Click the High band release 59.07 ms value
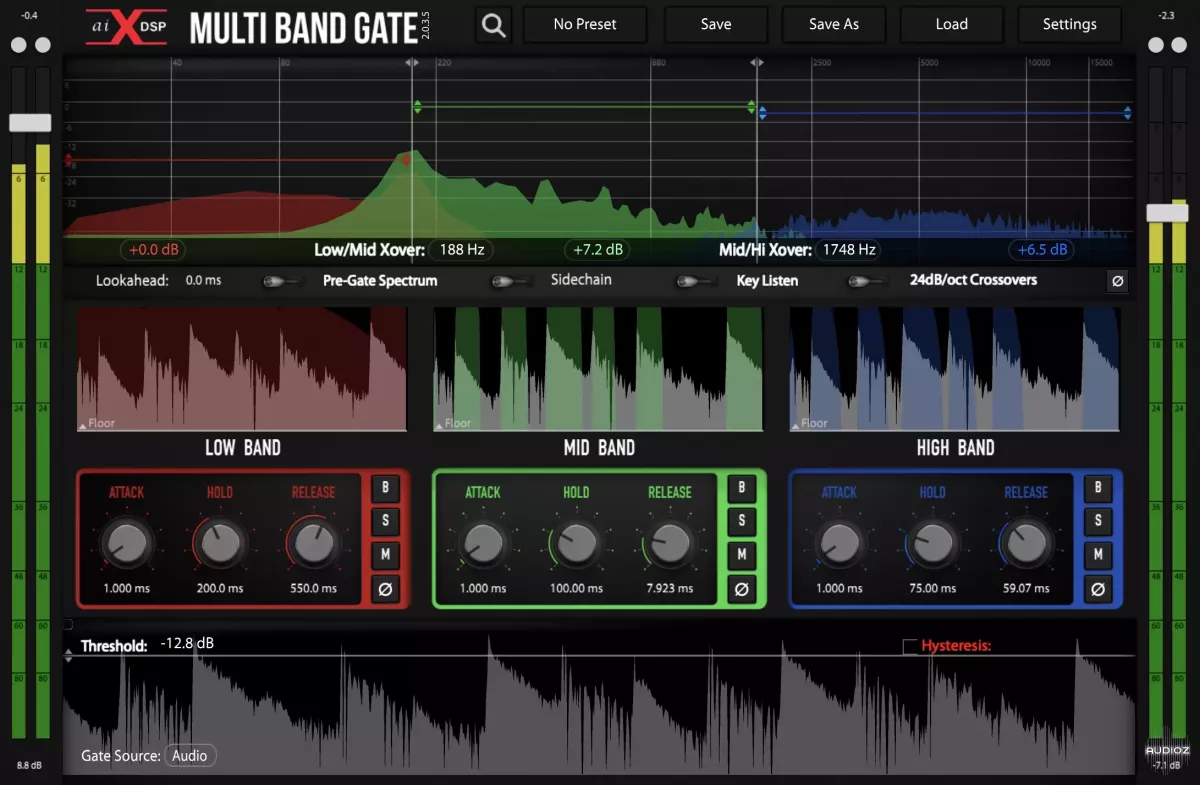 [1026, 589]
